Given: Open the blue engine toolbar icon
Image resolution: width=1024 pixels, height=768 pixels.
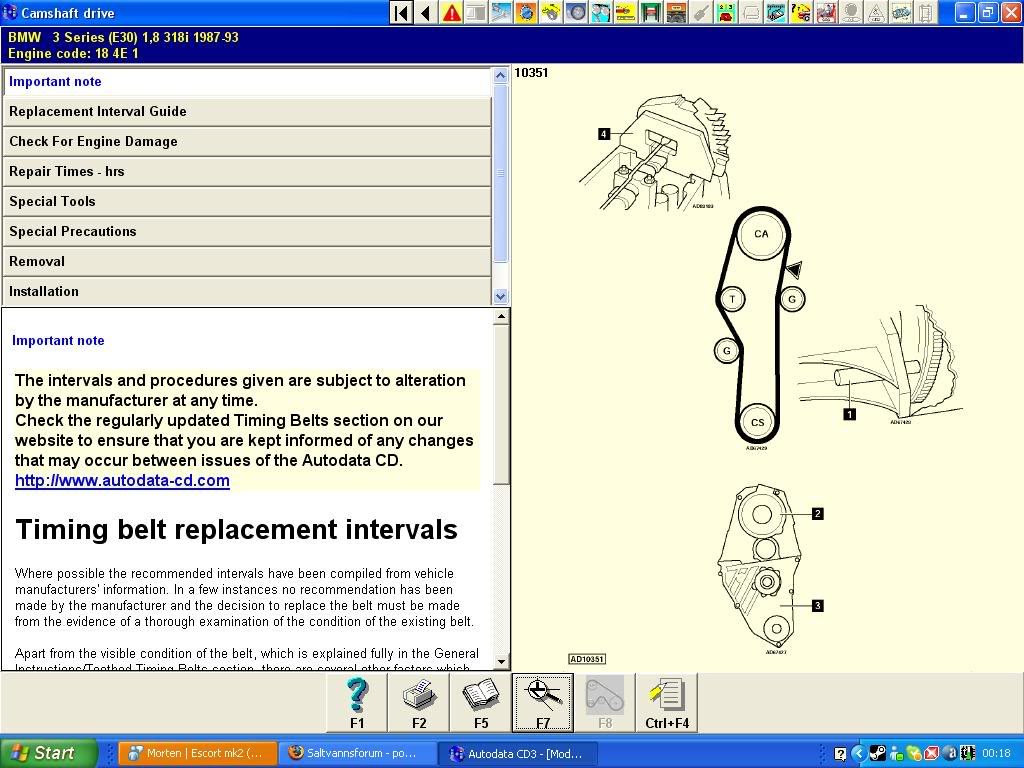Looking at the screenshot, I should tap(901, 12).
